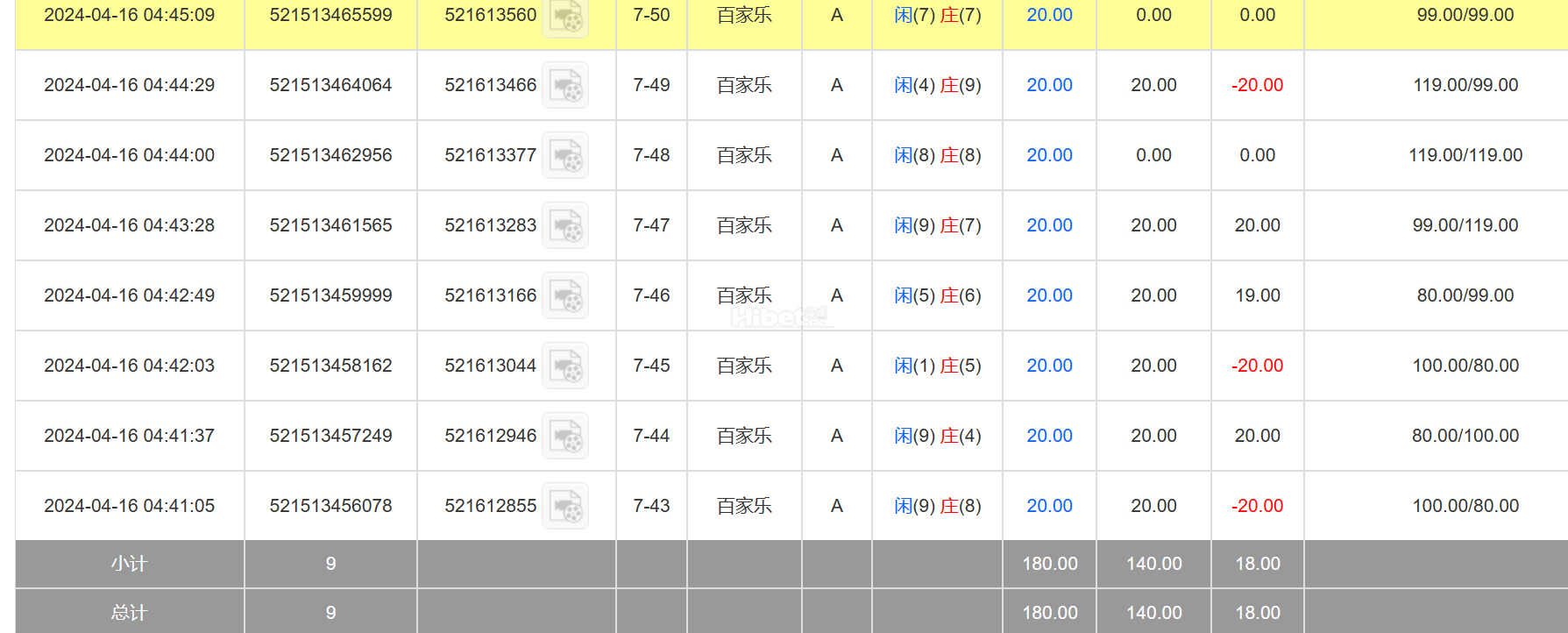Open video replay icon for round 521613166
Screen dimensions: 1568x633
[565, 295]
